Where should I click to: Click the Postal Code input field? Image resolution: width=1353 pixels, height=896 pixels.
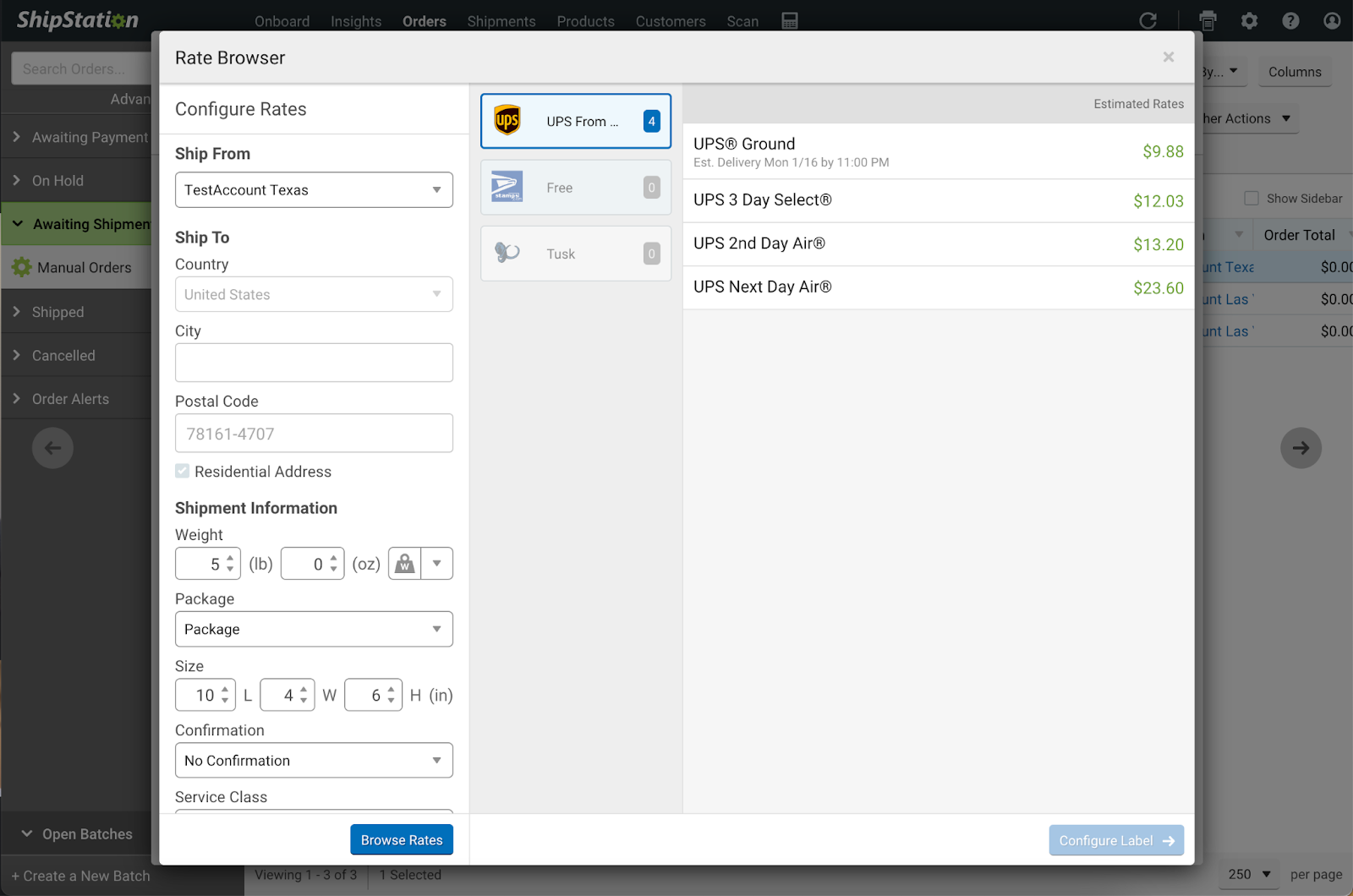coord(314,433)
